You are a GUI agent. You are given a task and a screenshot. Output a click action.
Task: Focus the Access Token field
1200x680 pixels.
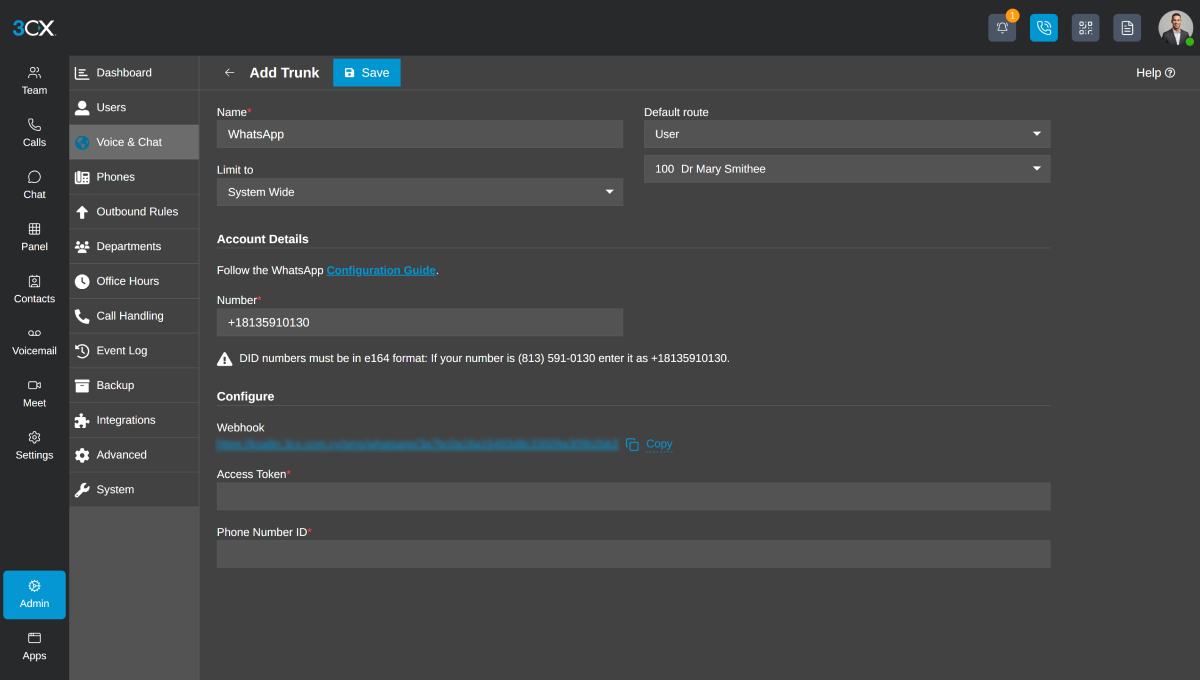[634, 496]
